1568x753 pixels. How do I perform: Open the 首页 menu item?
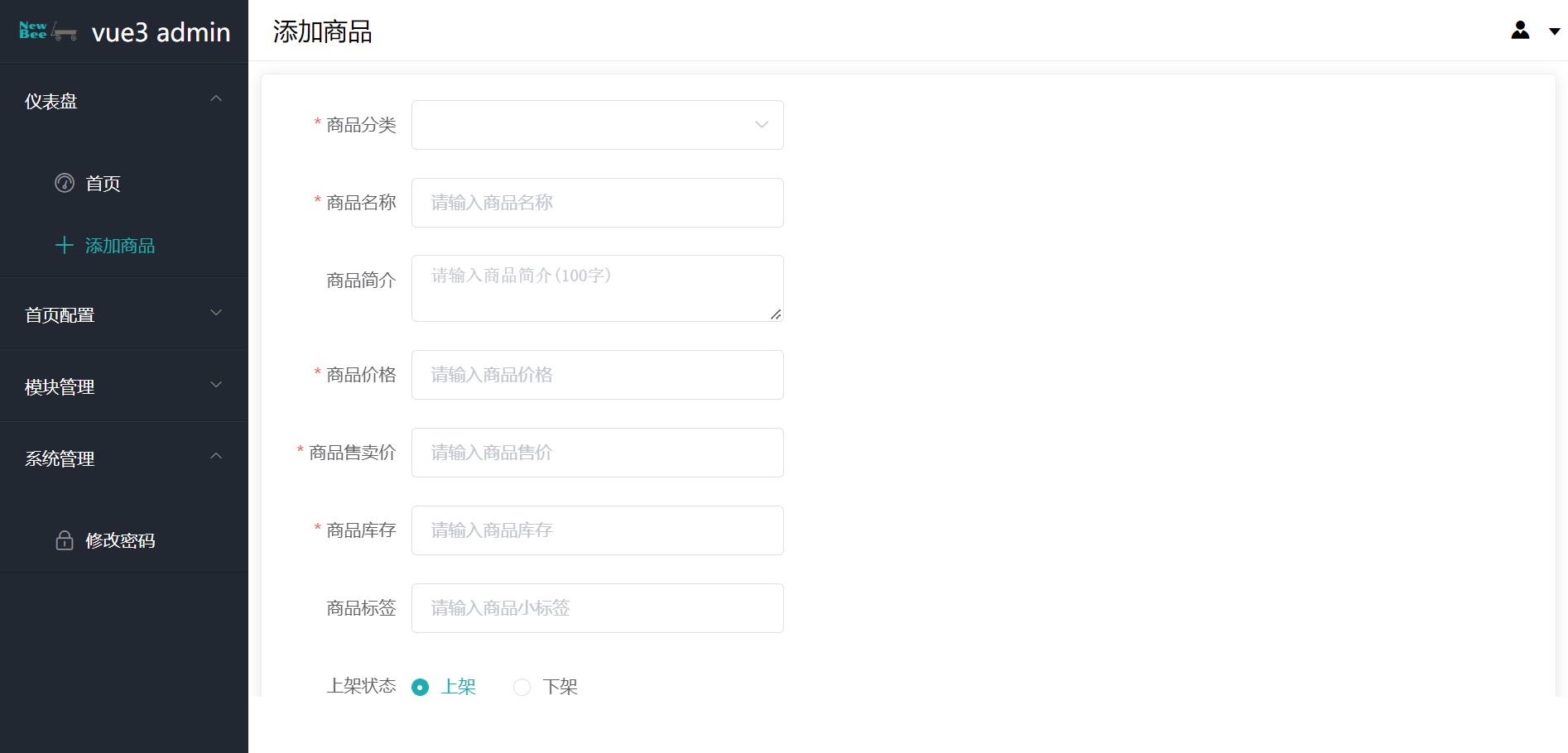coord(103,184)
